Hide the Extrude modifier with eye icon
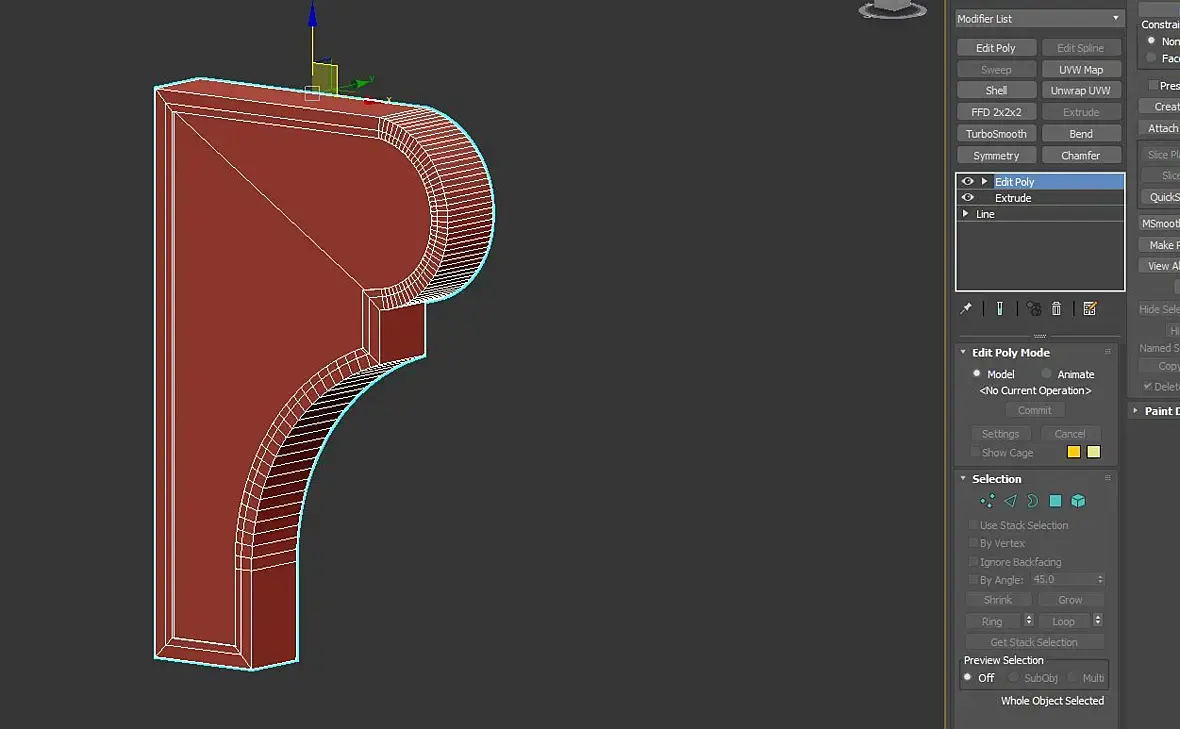This screenshot has height=729, width=1180. (x=968, y=198)
